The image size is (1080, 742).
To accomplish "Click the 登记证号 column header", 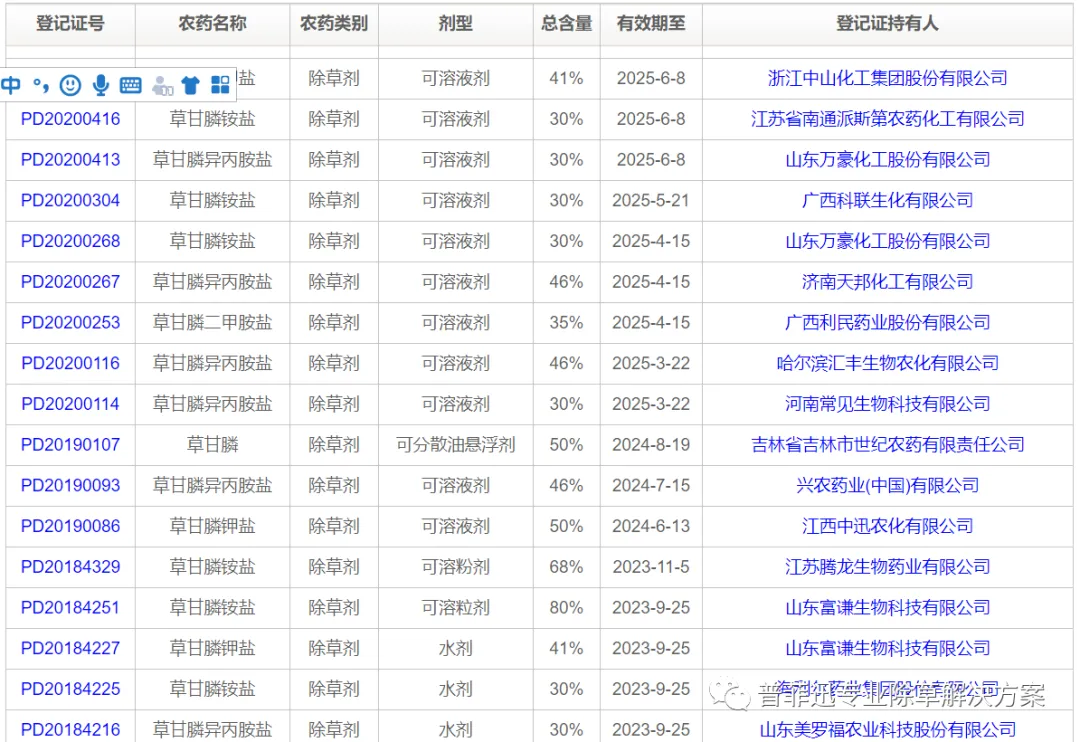I will pos(70,23).
